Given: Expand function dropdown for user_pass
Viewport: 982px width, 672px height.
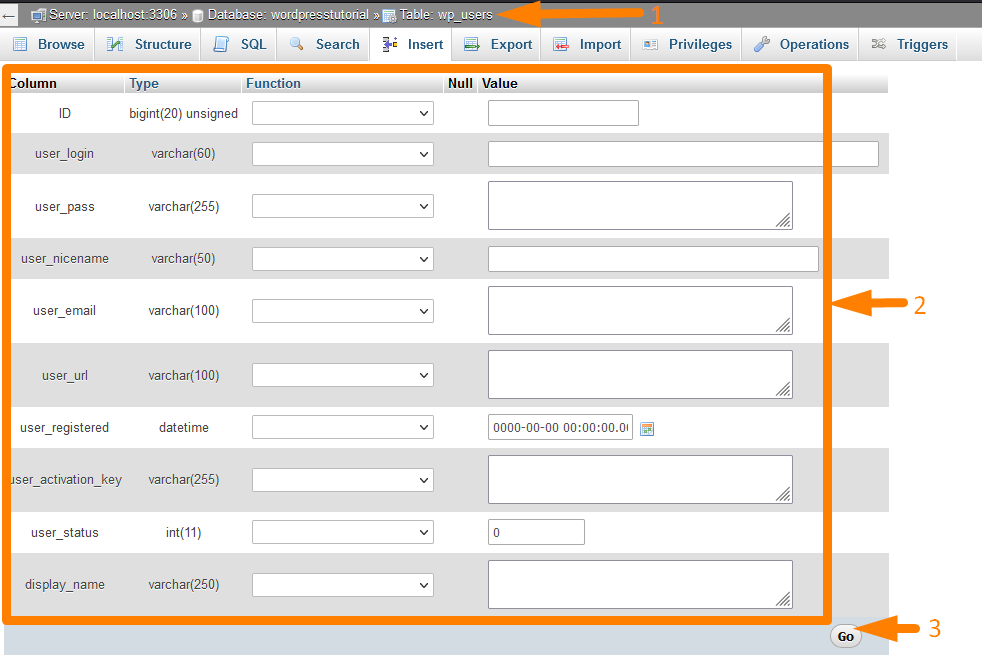Looking at the screenshot, I should pos(343,206).
